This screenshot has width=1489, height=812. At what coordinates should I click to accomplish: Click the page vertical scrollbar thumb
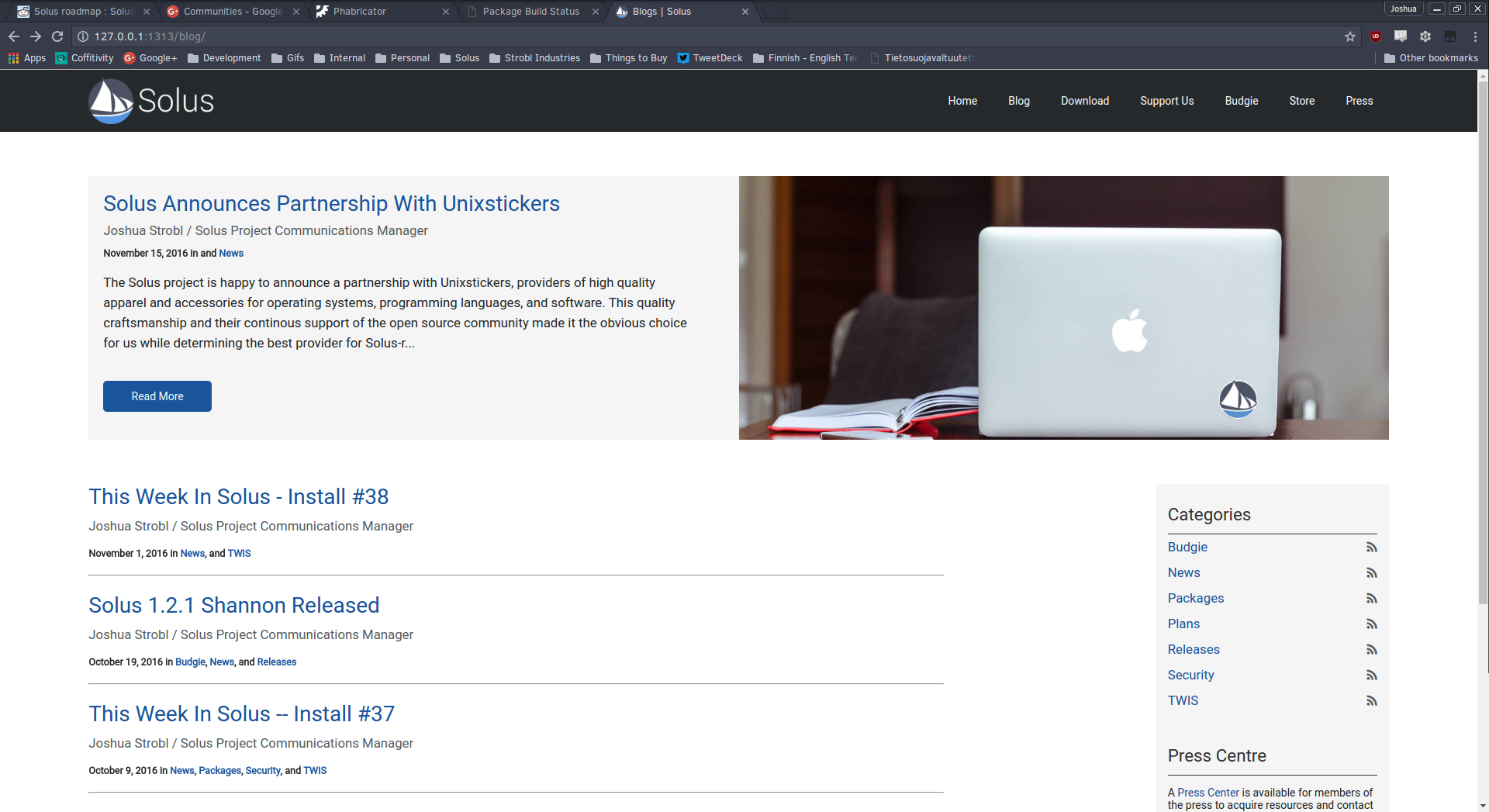tap(1483, 341)
